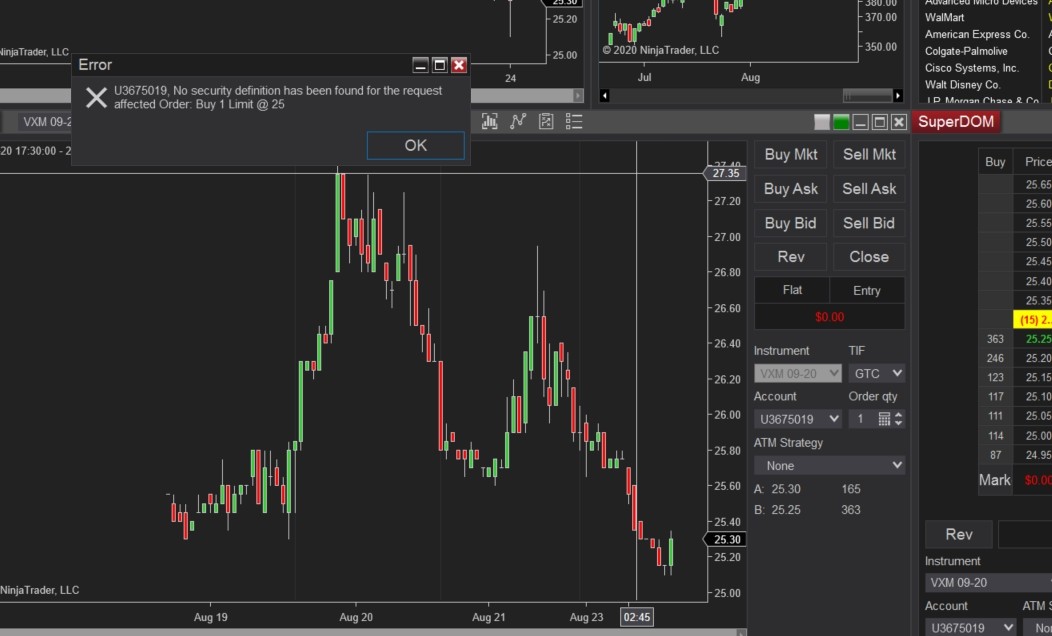
Task: Open the TIF dropdown showing GTC
Action: (876, 374)
